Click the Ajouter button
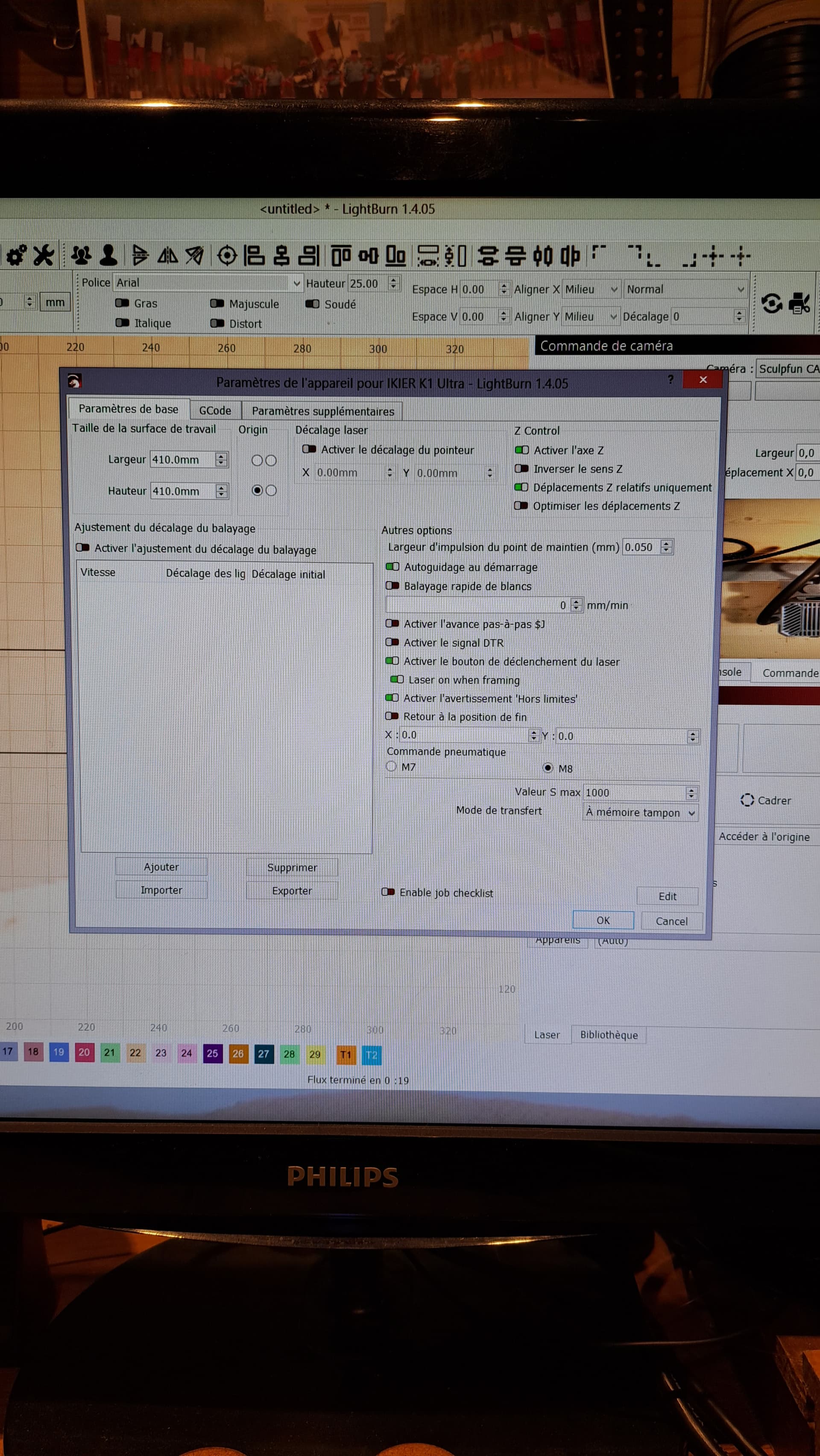The width and height of the screenshot is (820, 1456). 161,867
